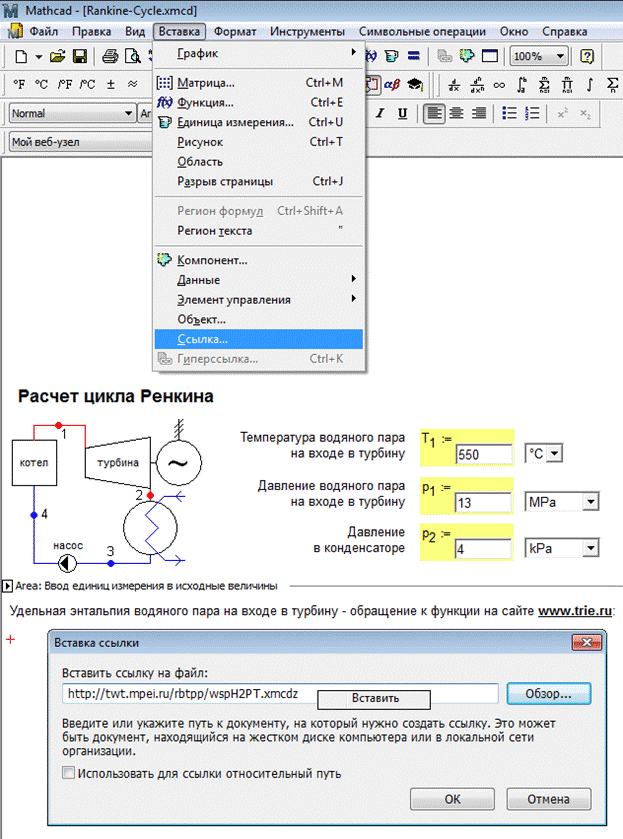Image resolution: width=623 pixels, height=839 pixels.
Task: Click the Insert Unit mug icon in toolbar
Action: coord(392,56)
